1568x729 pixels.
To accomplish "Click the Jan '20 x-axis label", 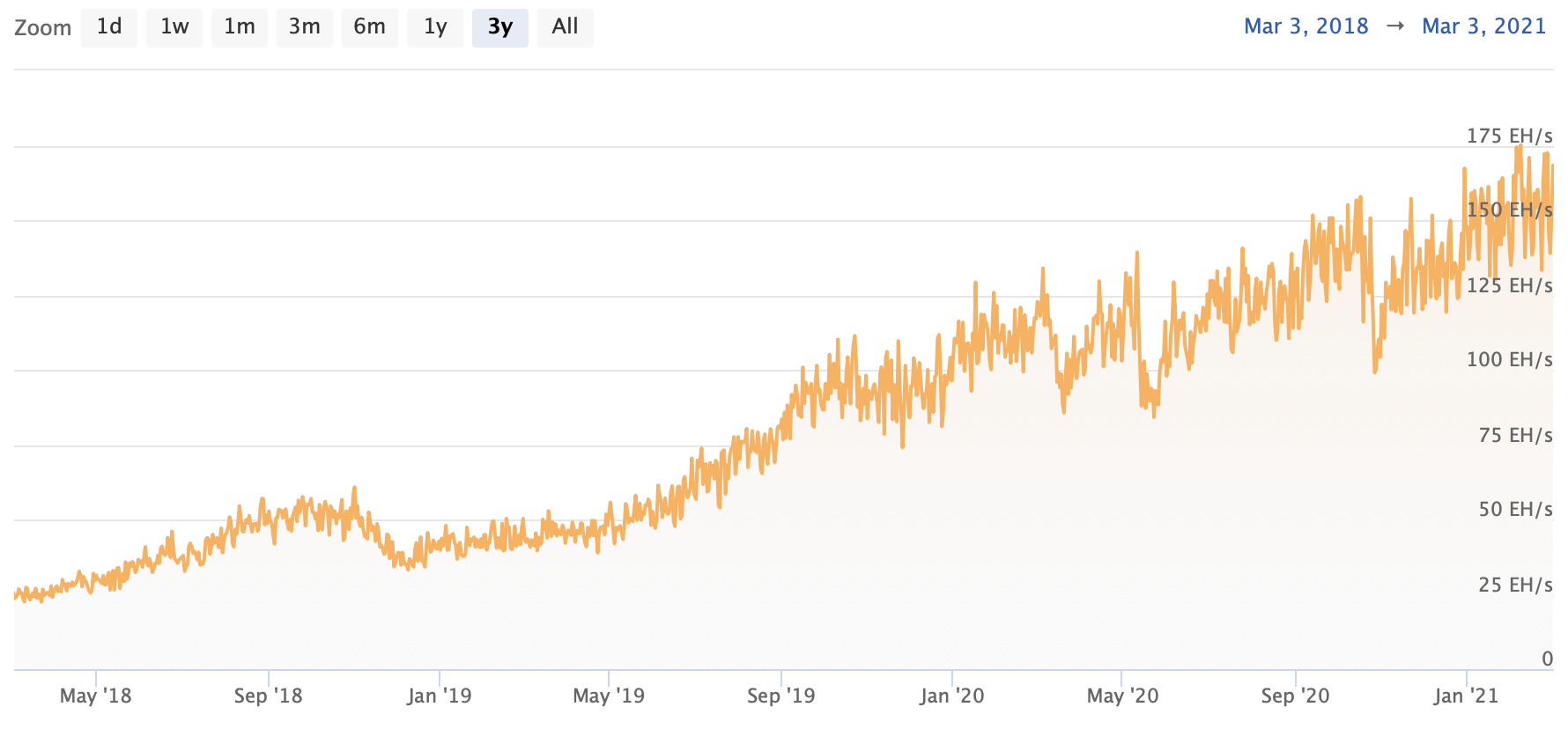I will [x=951, y=696].
